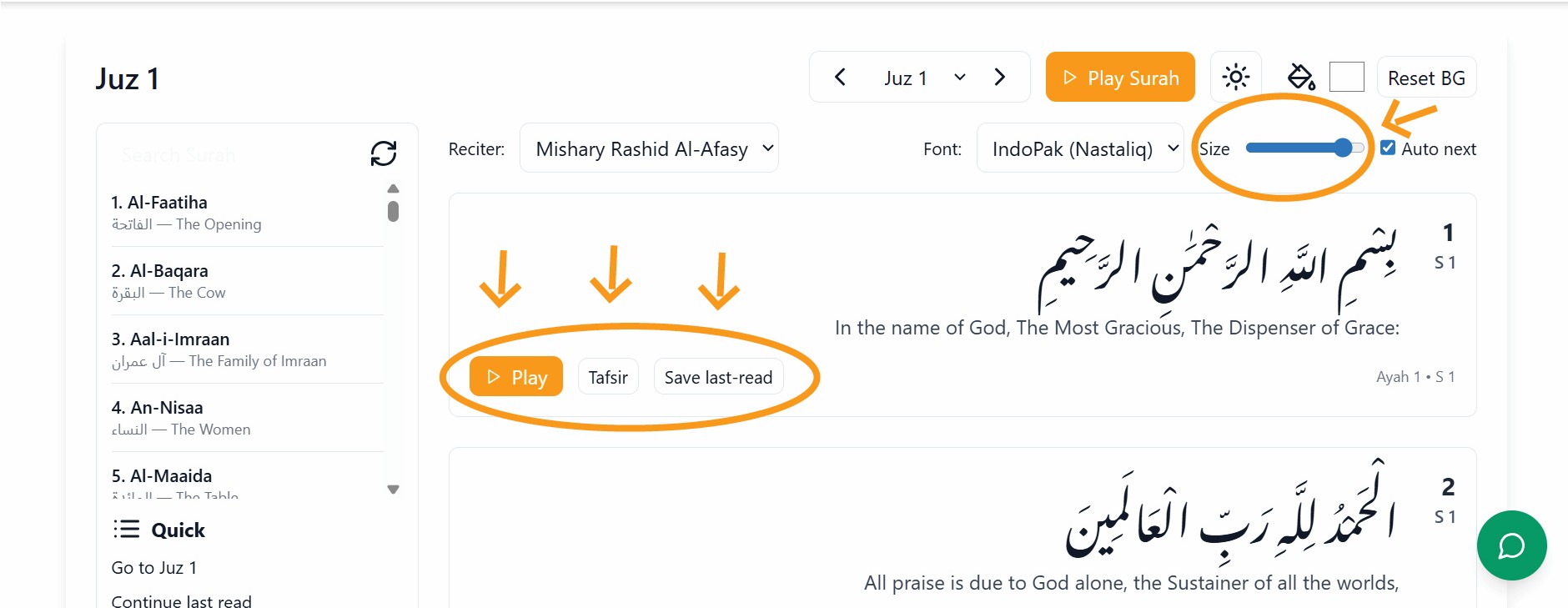Select Al-Baqara in the surah list

tap(169, 280)
